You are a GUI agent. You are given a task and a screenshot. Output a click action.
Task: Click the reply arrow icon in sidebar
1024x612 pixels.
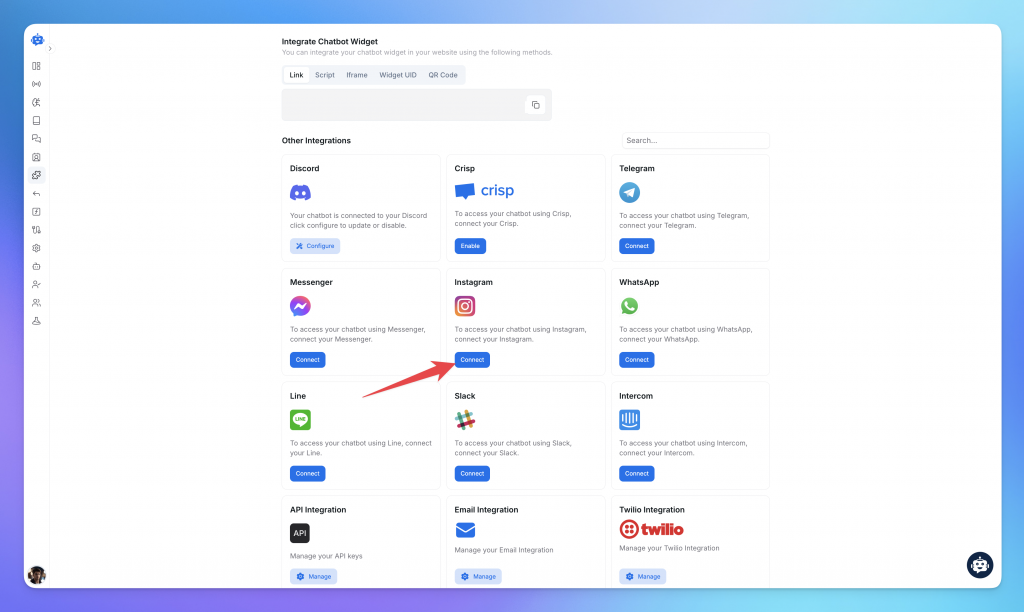point(37,193)
